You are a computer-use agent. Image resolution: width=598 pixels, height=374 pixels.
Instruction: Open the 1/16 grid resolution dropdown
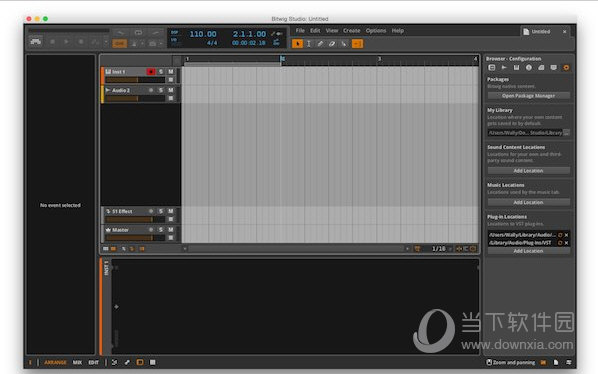pyautogui.click(x=441, y=249)
